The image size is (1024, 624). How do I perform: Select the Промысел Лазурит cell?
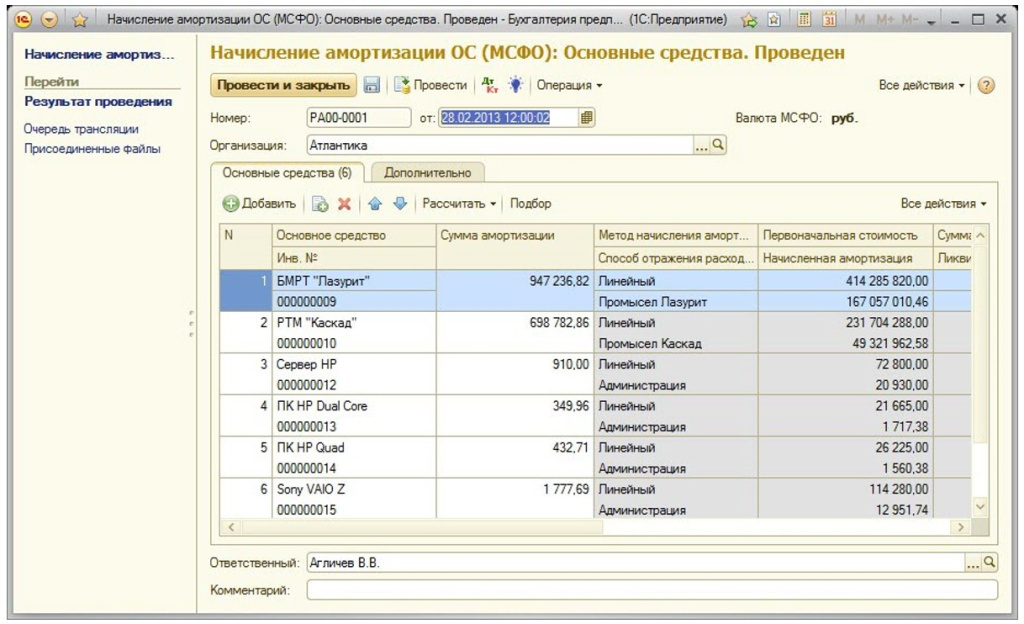(x=676, y=302)
